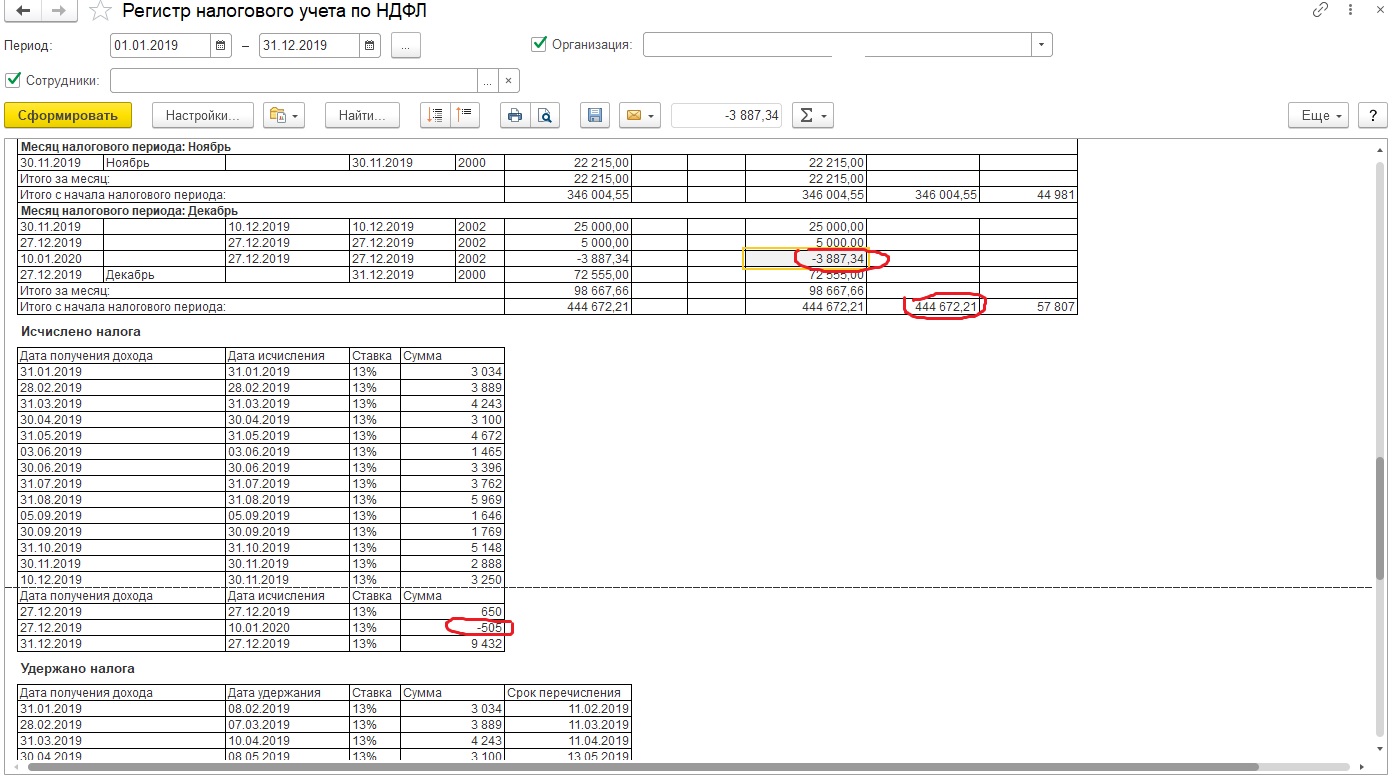Copy link using the chain icon
1393x777 pixels.
click(1321, 10)
